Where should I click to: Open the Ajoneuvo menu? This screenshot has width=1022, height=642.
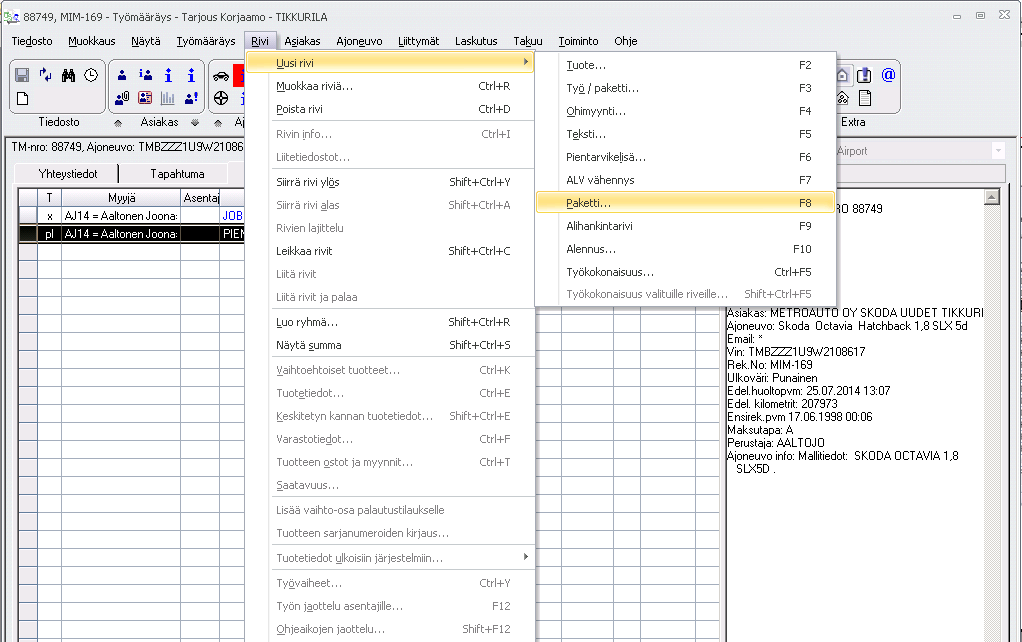click(359, 41)
